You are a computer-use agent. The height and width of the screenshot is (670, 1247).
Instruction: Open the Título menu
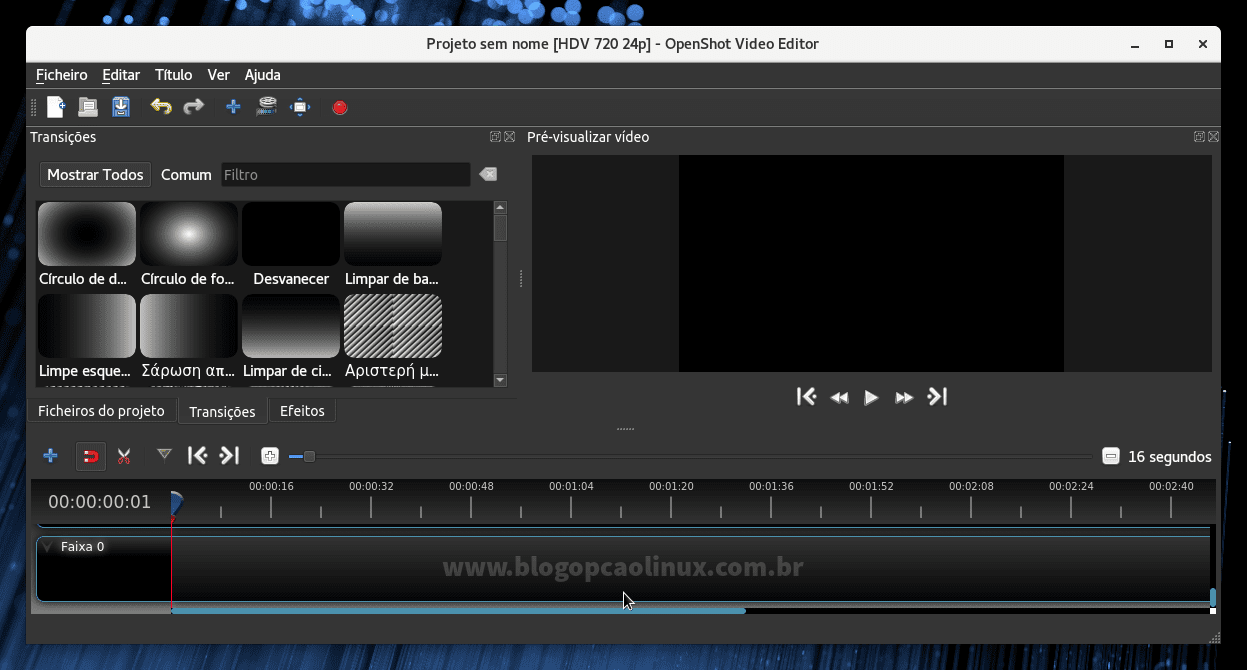[173, 75]
